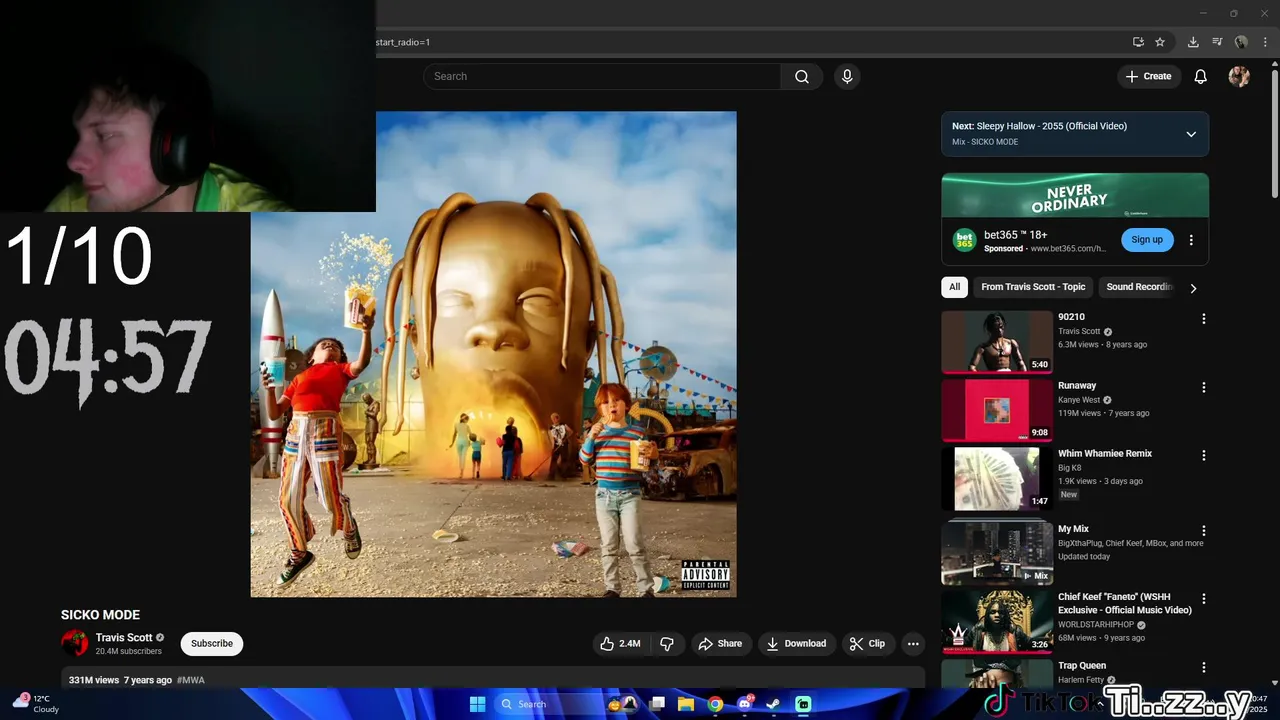Click in YouTube search field

pos(602,76)
